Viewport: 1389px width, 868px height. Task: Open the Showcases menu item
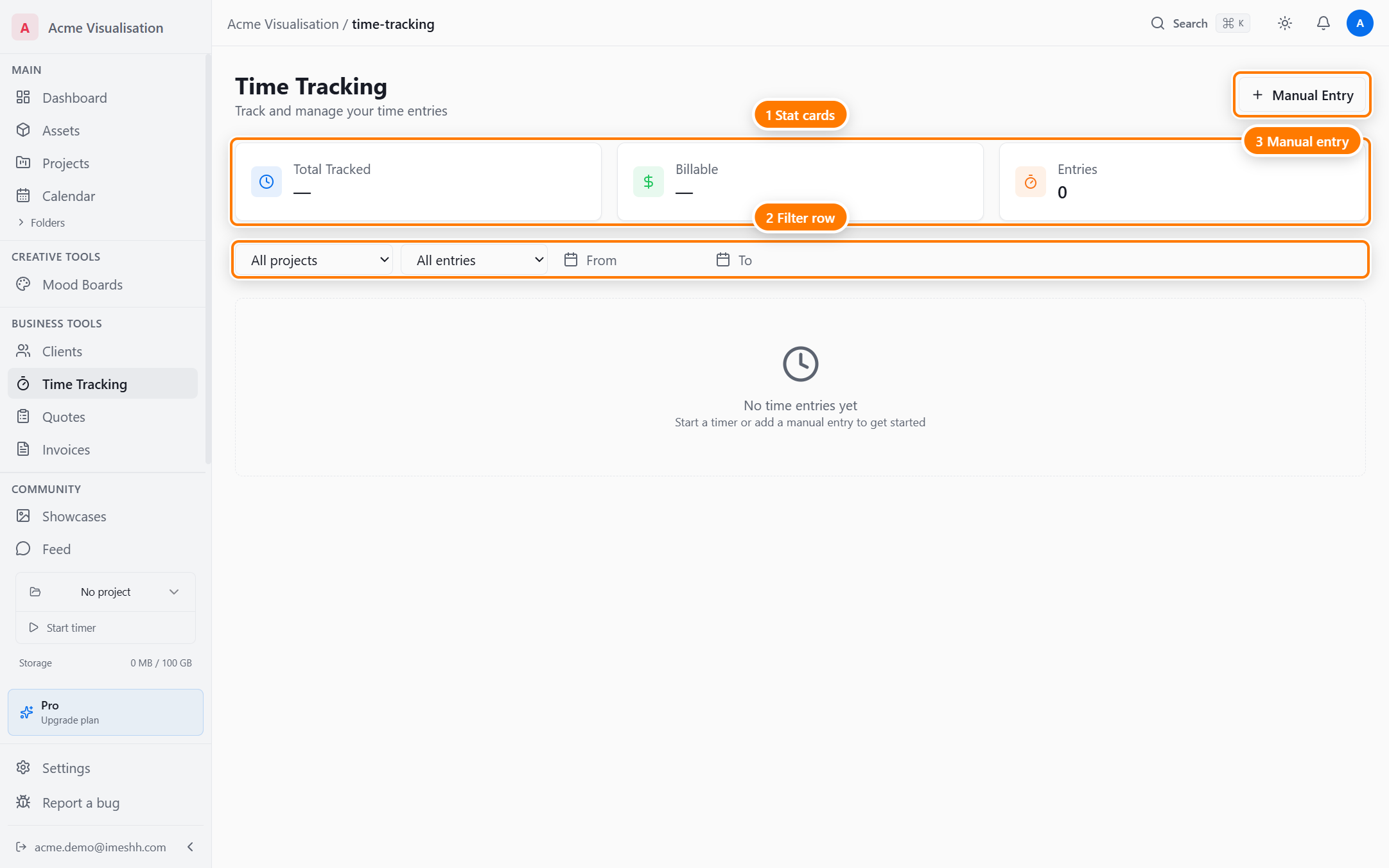[103, 516]
